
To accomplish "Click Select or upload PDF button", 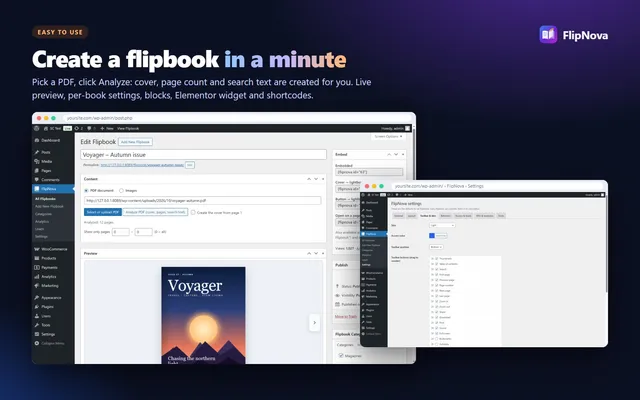I will point(103,212).
